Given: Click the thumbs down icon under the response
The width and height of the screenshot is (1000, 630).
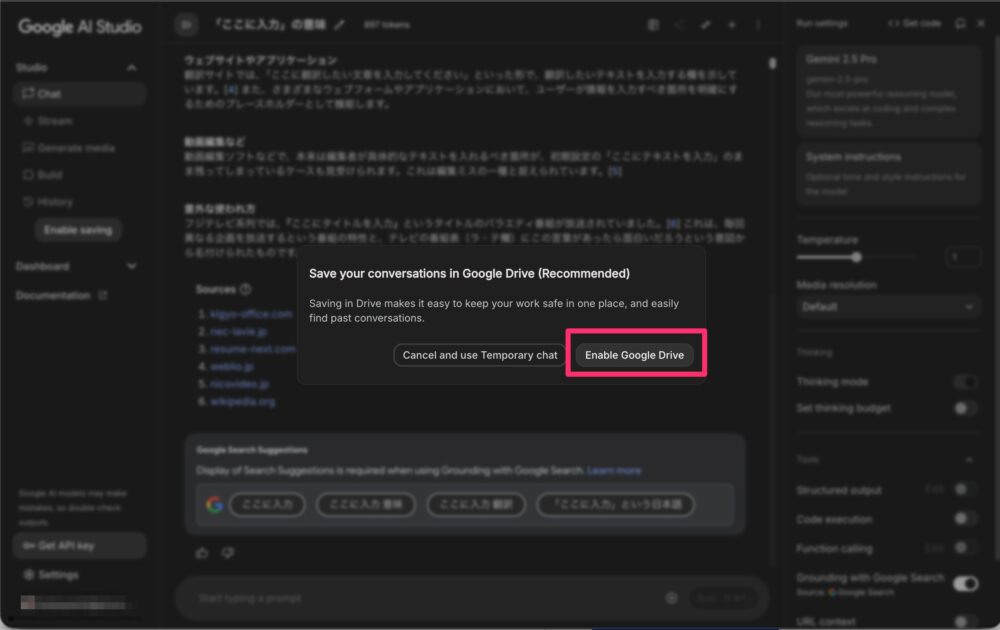Looking at the screenshot, I should click(227, 552).
